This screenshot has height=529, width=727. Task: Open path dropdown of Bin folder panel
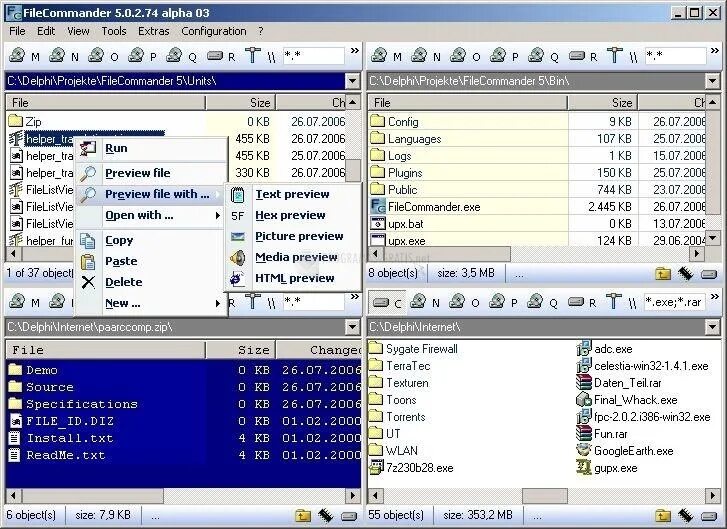713,81
